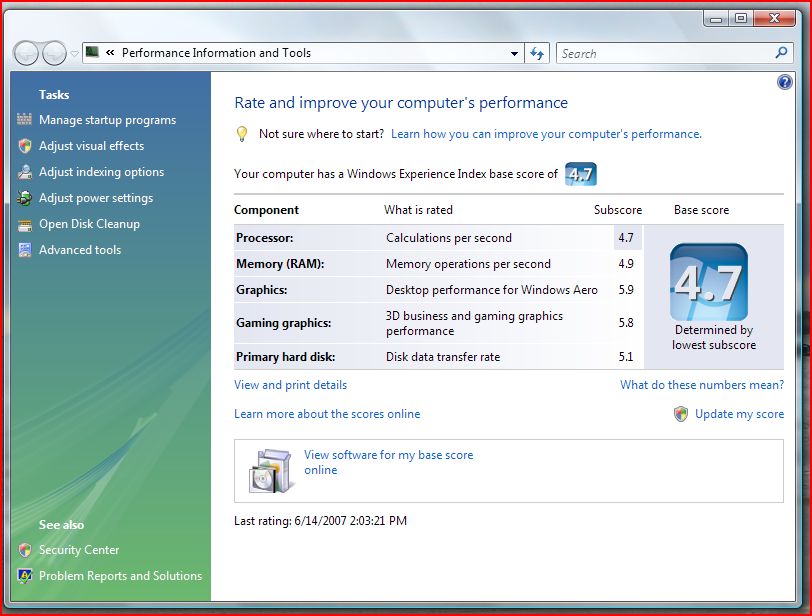Select the Memory (RAM) row label

pos(280,264)
